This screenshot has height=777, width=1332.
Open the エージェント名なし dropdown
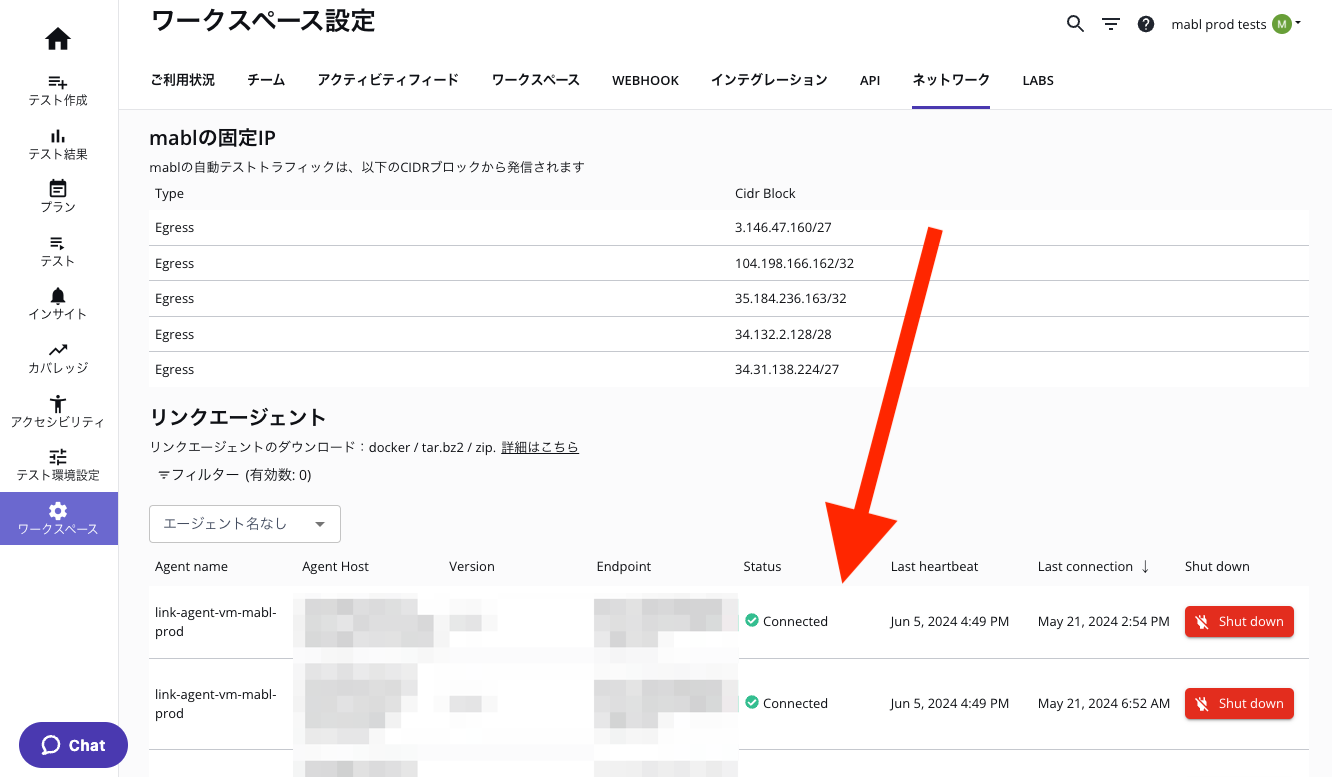click(x=244, y=523)
